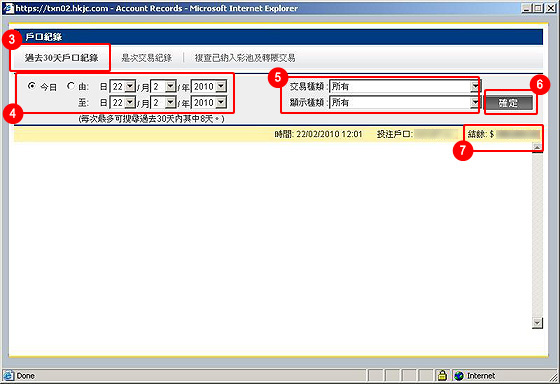
Task: Open the 由 row day dropdown
Action: click(x=123, y=86)
